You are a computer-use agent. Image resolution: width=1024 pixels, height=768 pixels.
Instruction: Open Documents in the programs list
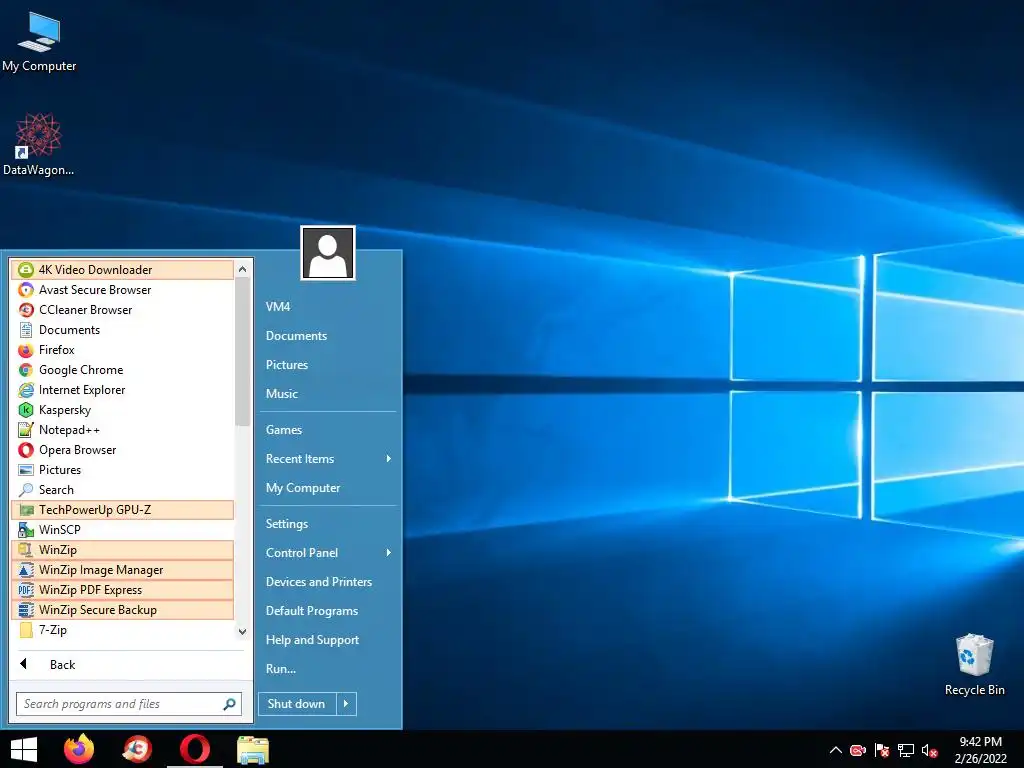pos(123,330)
